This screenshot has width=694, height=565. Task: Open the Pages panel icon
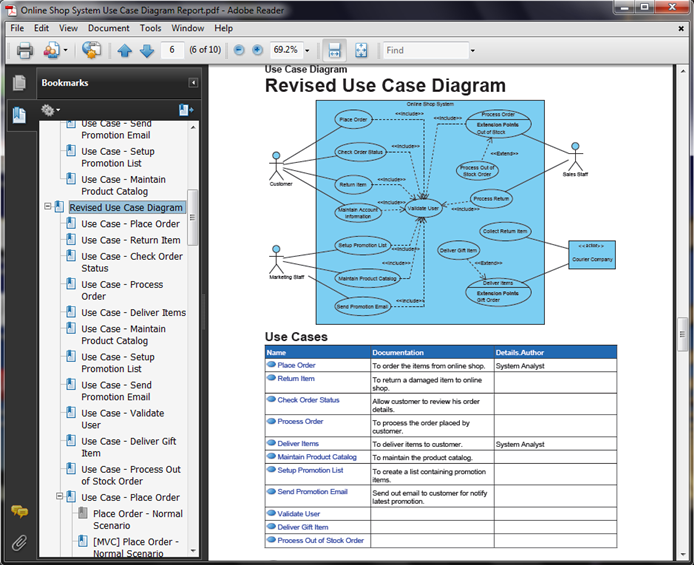tap(19, 83)
